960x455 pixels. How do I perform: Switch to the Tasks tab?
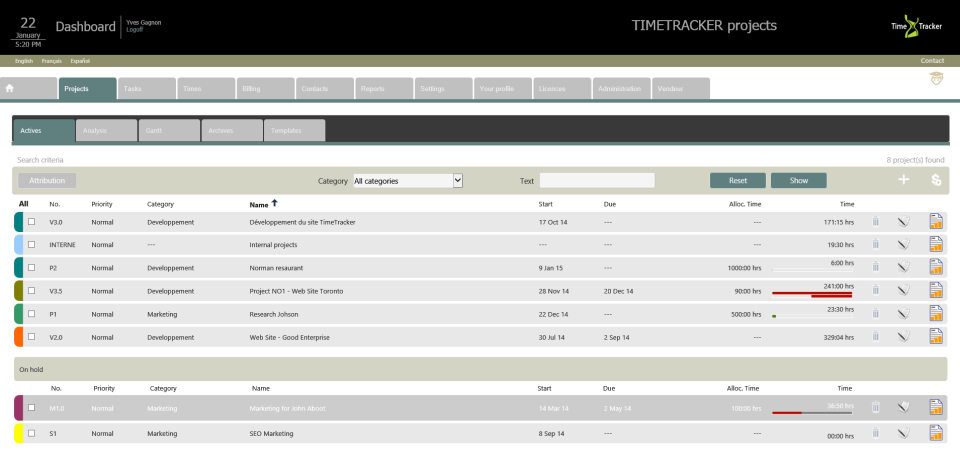[x=146, y=88]
